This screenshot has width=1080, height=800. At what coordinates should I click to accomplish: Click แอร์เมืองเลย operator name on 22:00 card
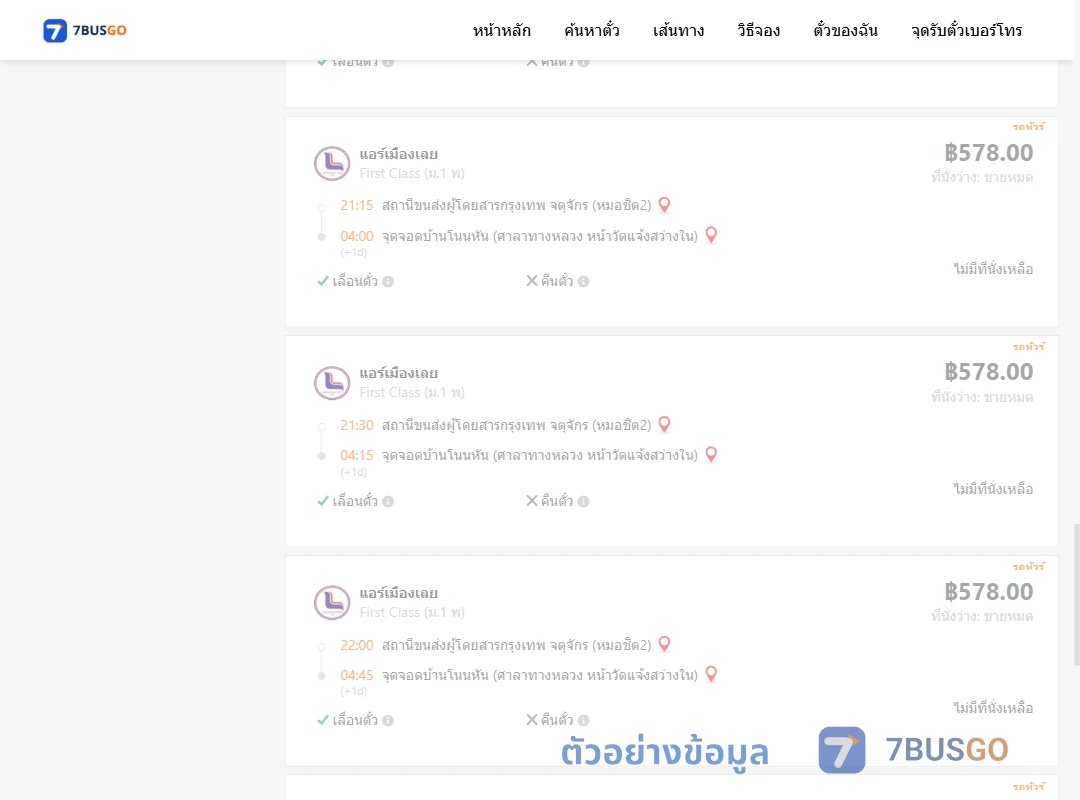(x=398, y=593)
